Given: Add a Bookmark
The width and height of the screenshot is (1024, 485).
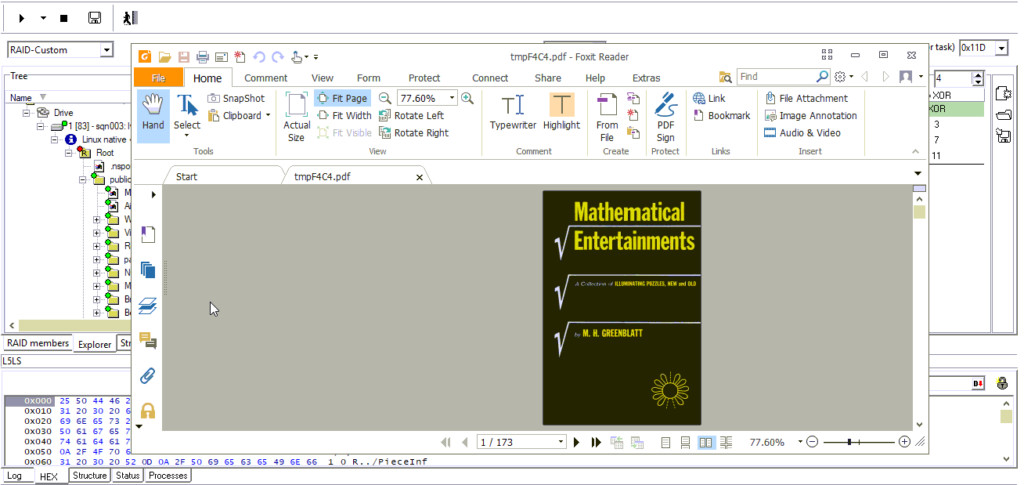Looking at the screenshot, I should coord(721,116).
